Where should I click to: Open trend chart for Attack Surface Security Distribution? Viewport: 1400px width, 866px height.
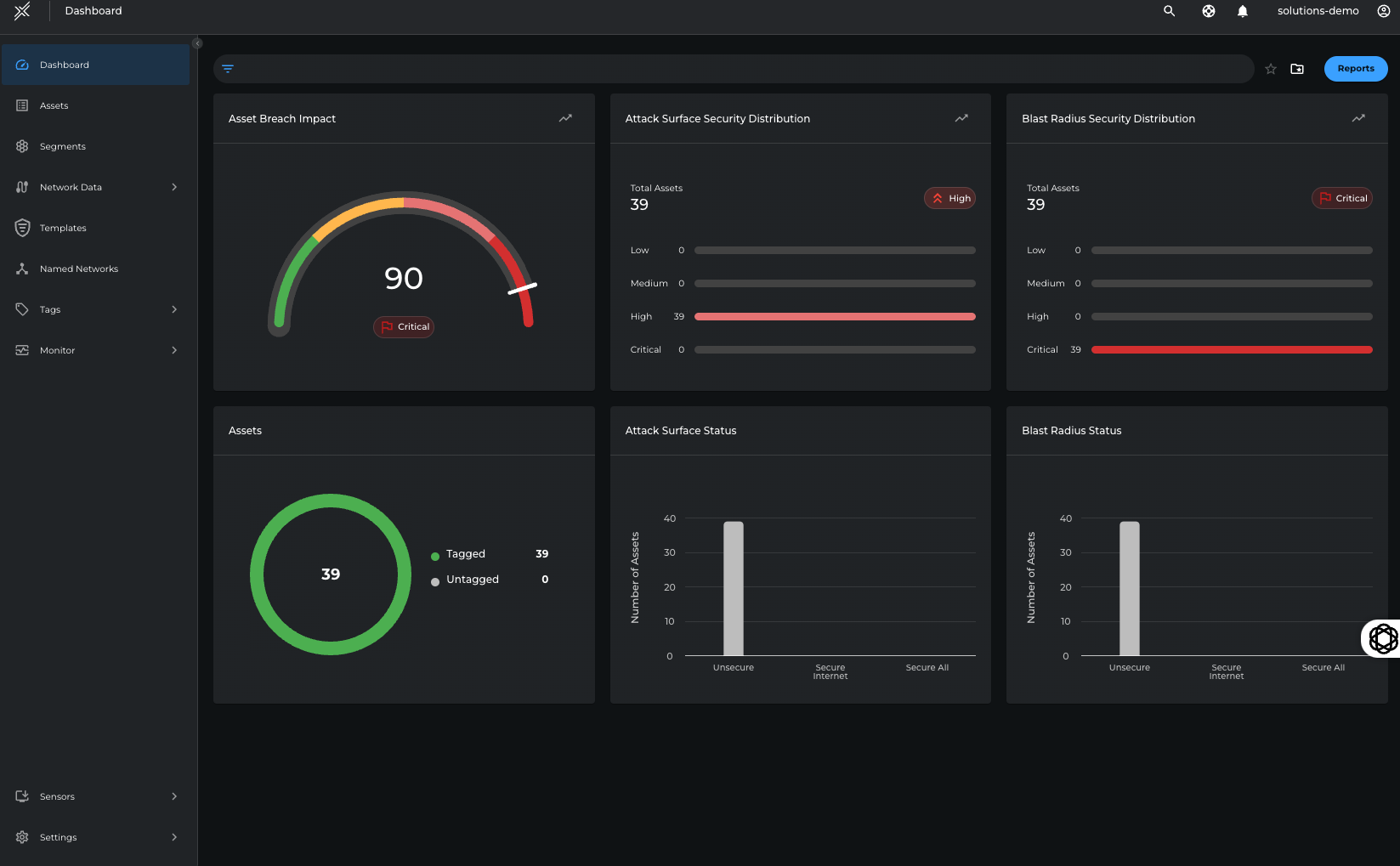(961, 118)
